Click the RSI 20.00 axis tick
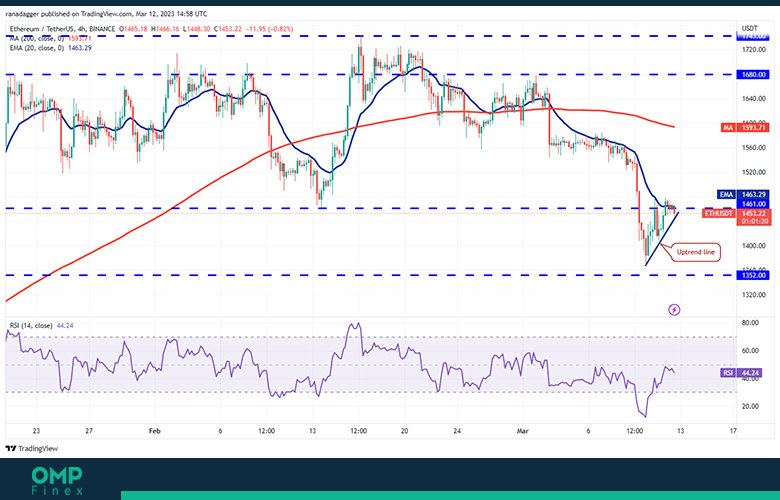This screenshot has height=500, width=780. click(x=750, y=406)
